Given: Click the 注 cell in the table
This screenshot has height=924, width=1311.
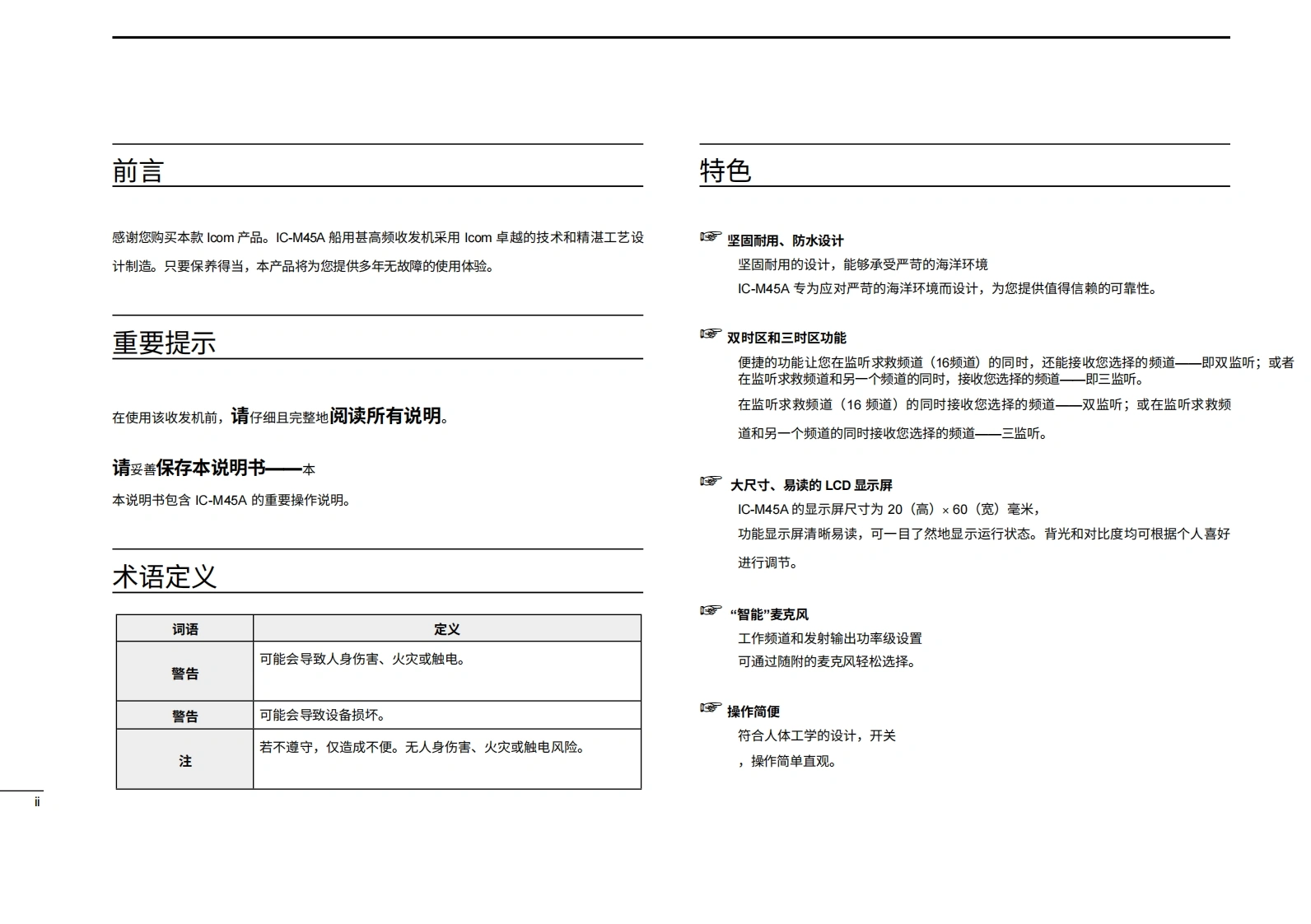Looking at the screenshot, I should pyautogui.click(x=184, y=761).
